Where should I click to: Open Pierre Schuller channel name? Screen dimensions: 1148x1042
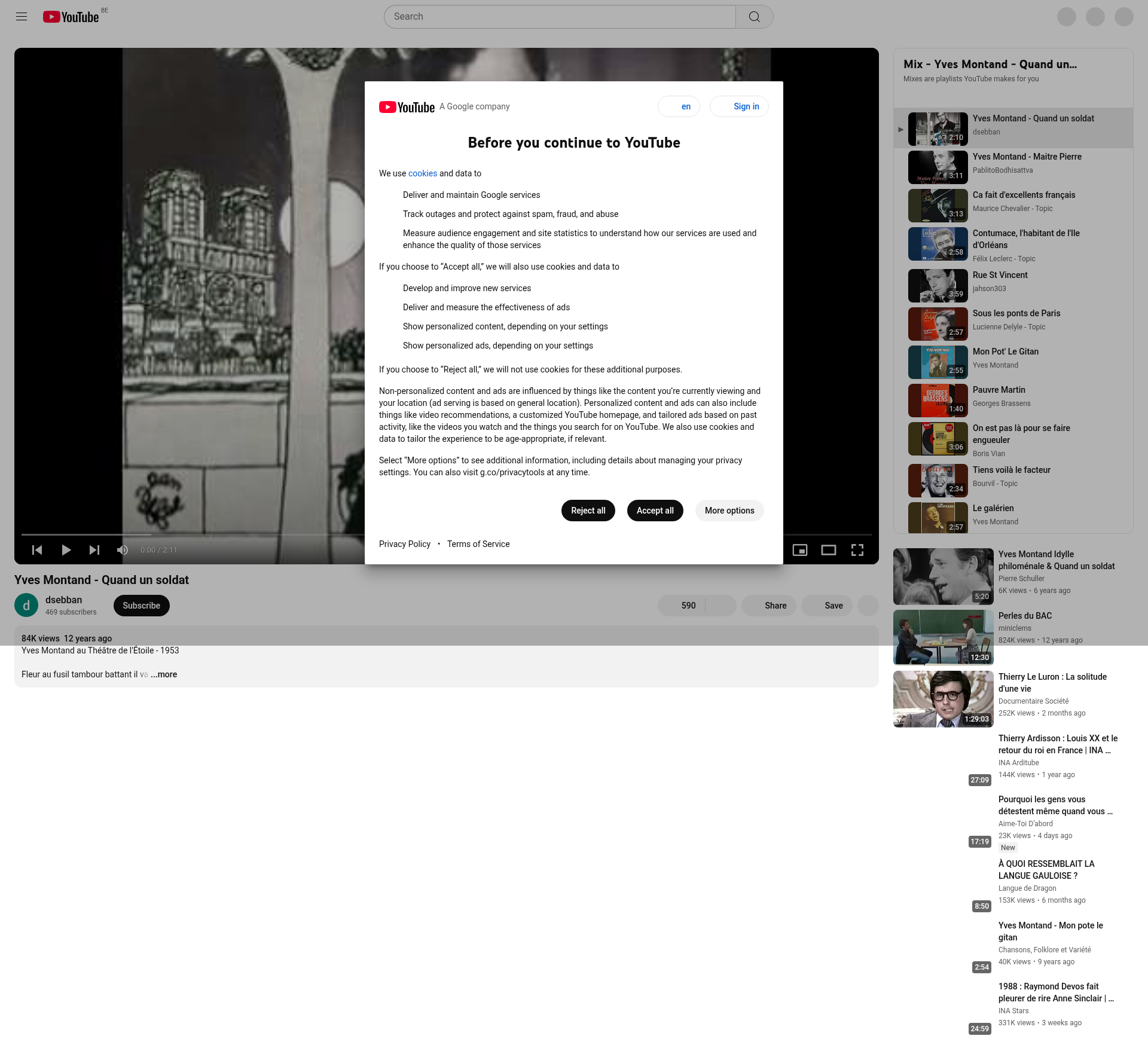point(1021,579)
